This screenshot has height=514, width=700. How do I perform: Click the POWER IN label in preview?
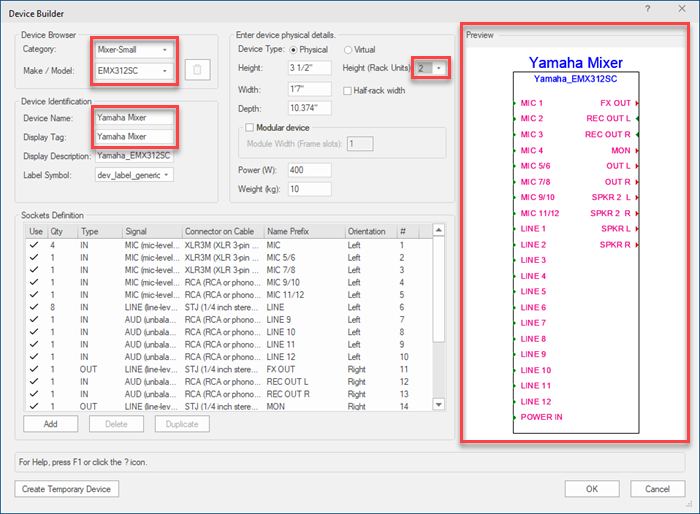pyautogui.click(x=541, y=417)
